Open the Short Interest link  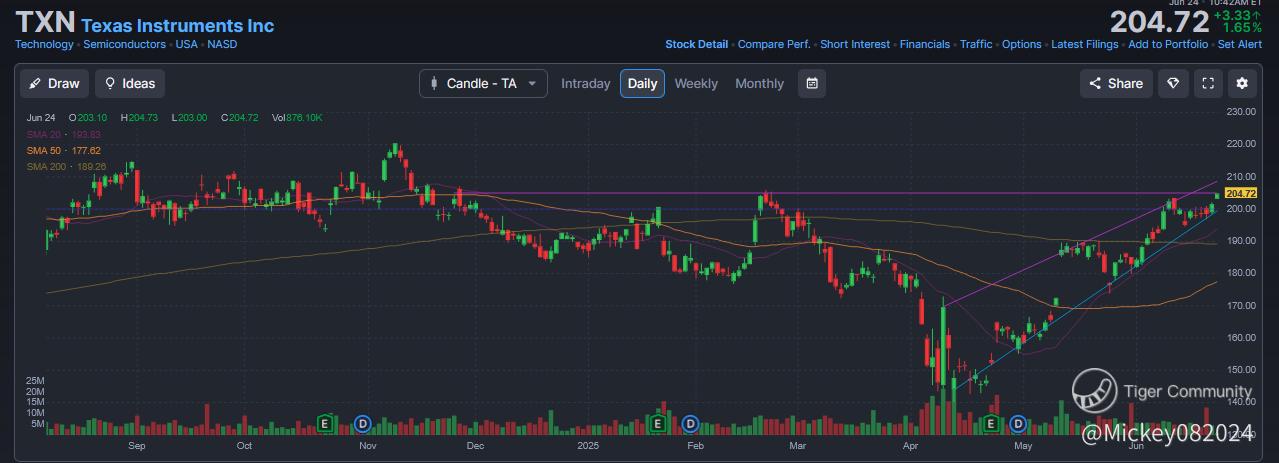pos(855,45)
